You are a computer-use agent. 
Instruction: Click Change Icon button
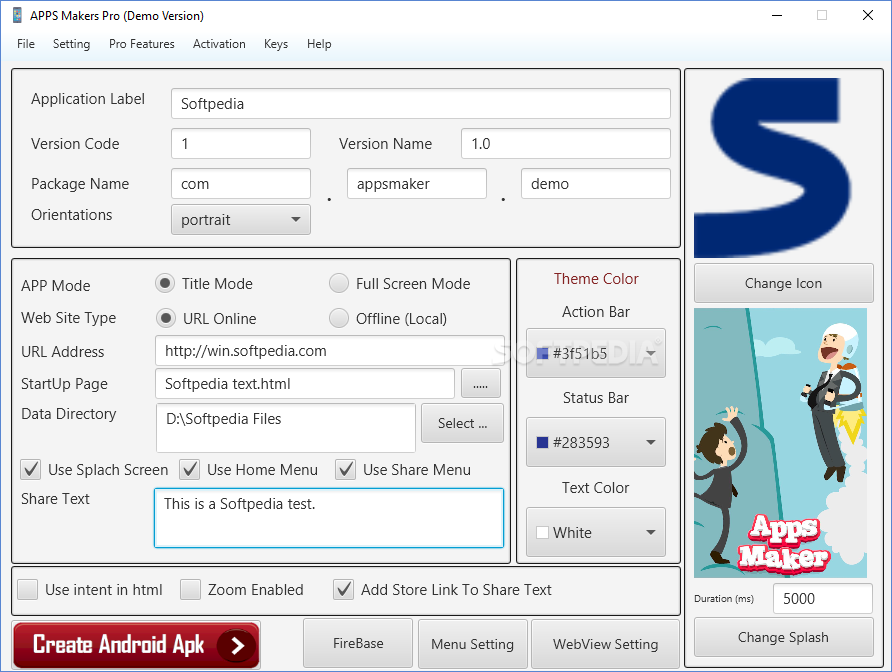tap(783, 283)
